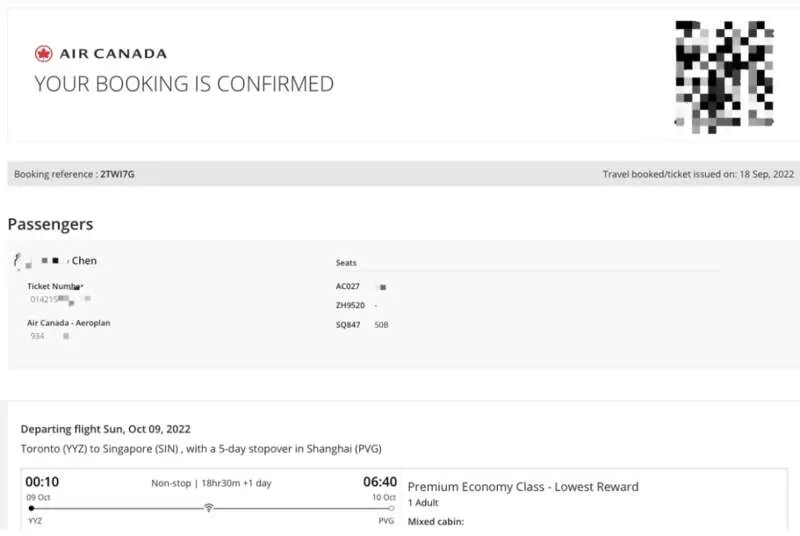This screenshot has height=536, width=800.
Task: Click the Wi-Fi icon on flight timeline
Action: point(209,507)
